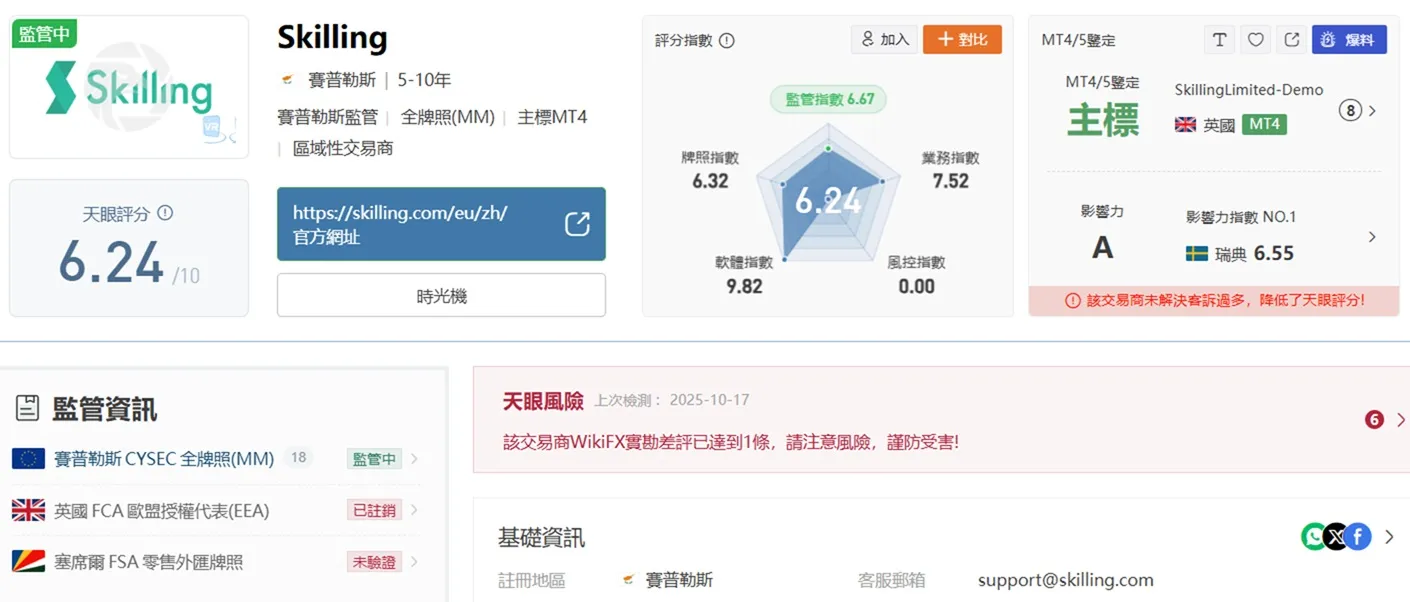Screen dimensions: 1410x602
Task: Click the Sweden flag next to 瑞典
Action: (x=1196, y=254)
